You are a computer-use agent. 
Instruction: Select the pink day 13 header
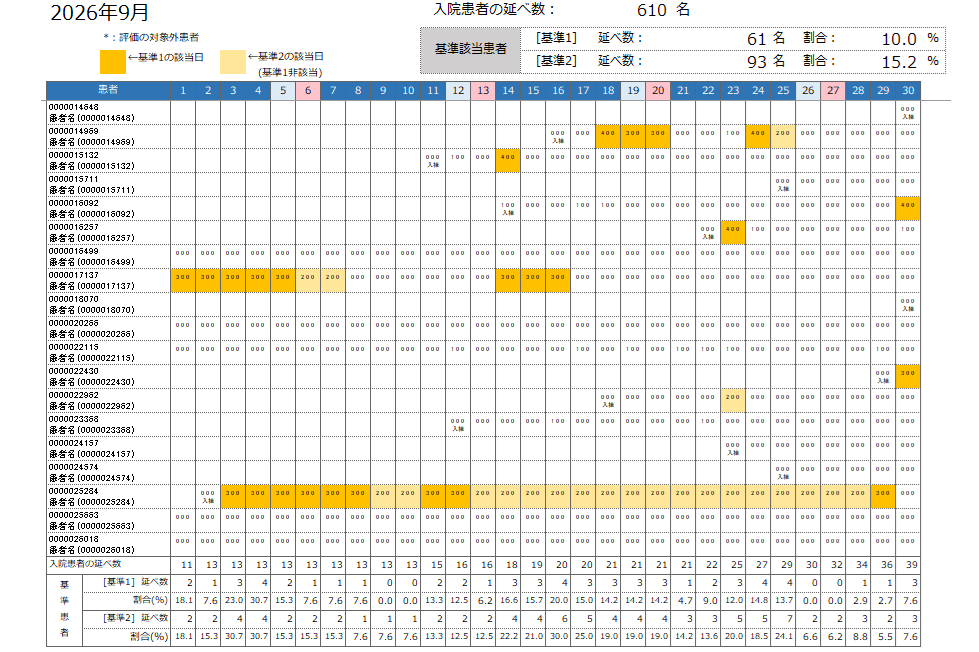pyautogui.click(x=483, y=90)
